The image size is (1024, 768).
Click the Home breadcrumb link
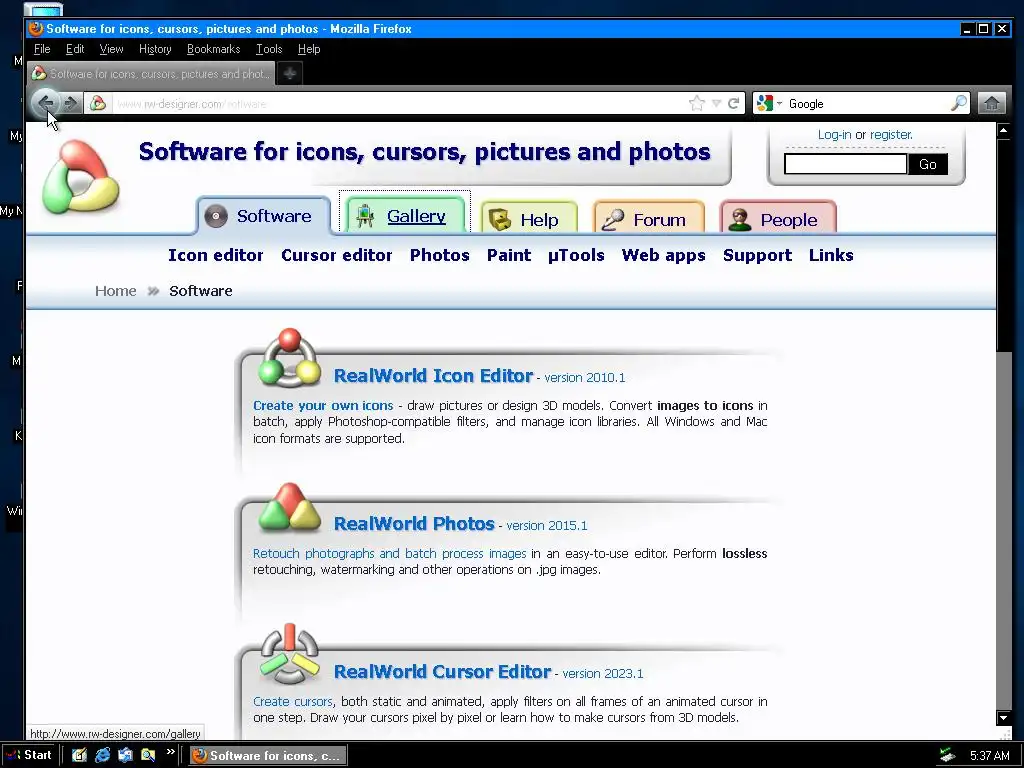(116, 291)
